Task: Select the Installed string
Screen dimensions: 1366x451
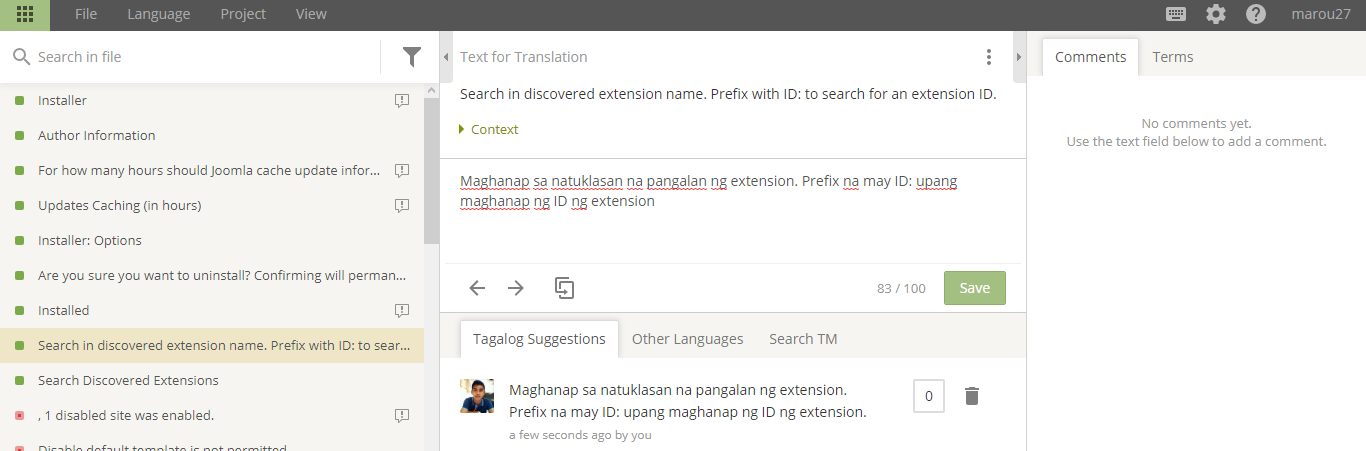Action: 212,310
